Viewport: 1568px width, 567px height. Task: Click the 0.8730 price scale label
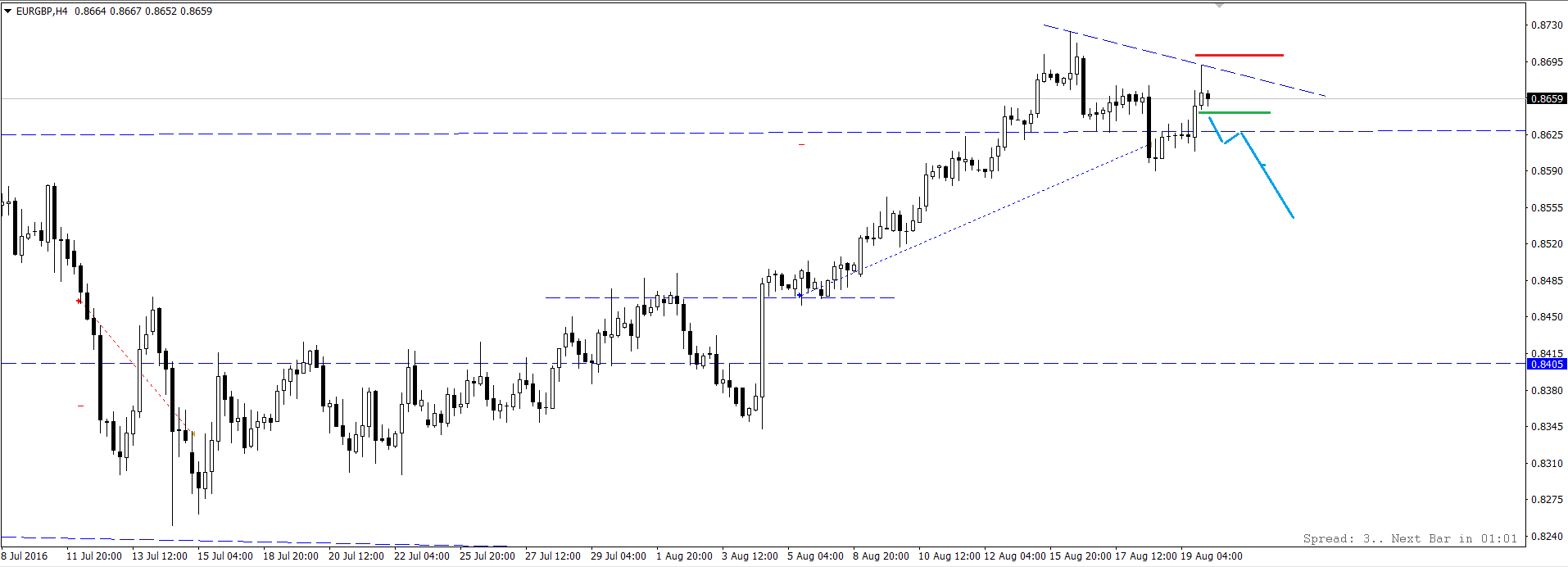point(1547,25)
